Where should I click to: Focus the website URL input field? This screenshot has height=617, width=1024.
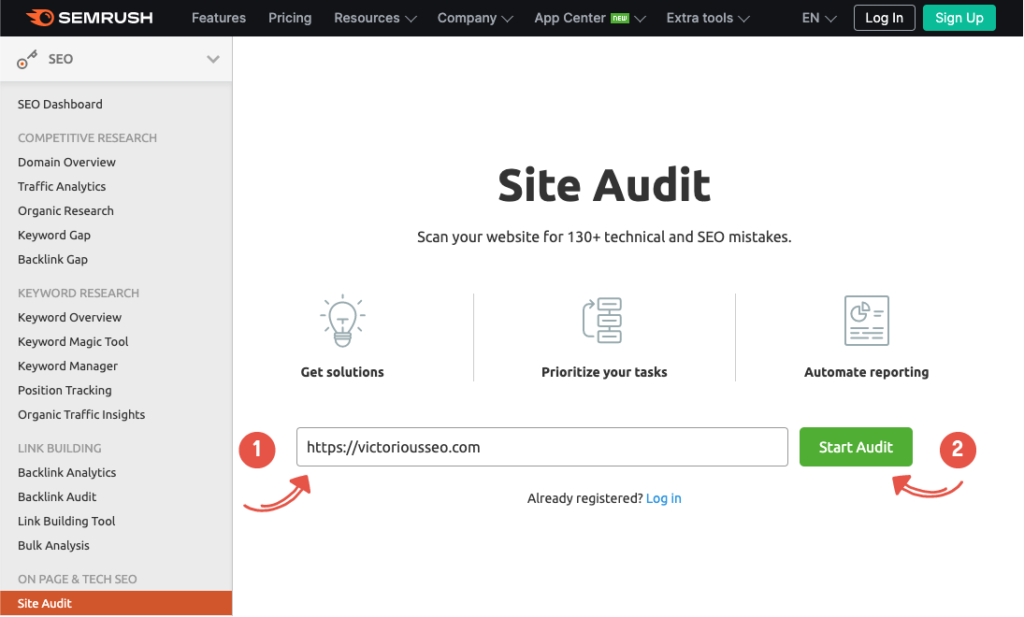542,447
